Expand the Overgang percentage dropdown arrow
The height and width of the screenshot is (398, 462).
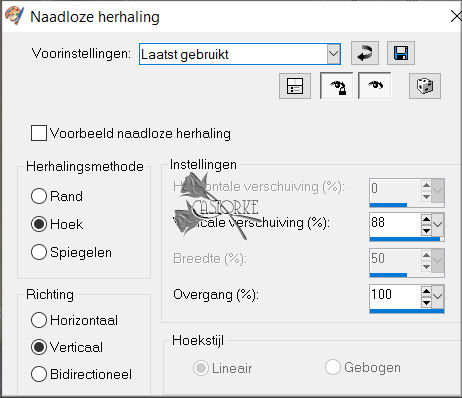click(438, 296)
